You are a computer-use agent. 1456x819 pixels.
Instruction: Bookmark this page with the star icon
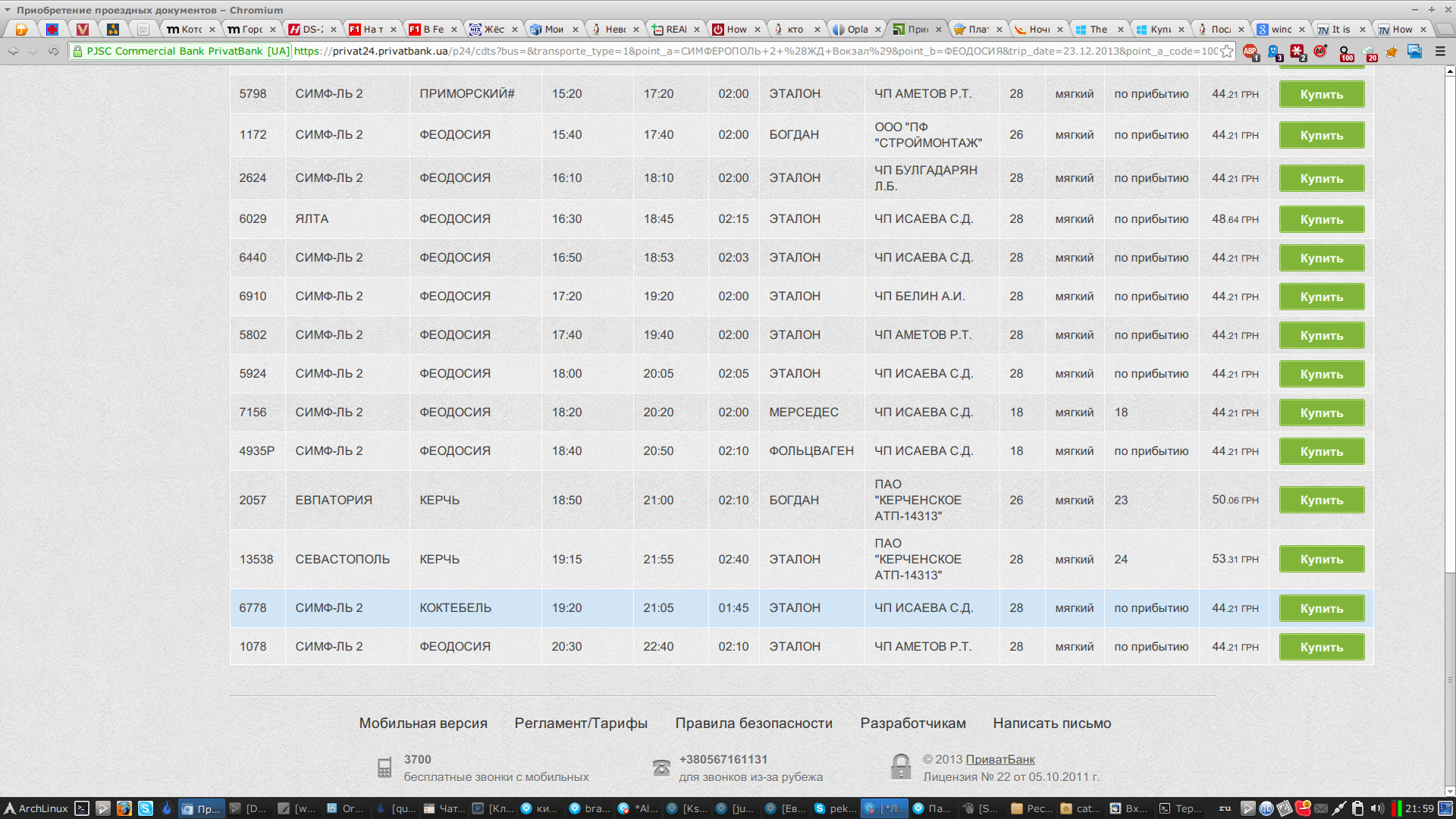click(1226, 52)
